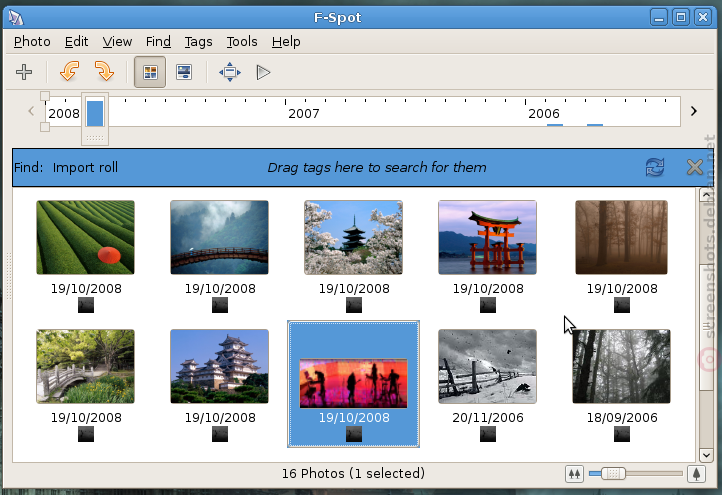Select the garden stone bridge photo
The width and height of the screenshot is (722, 495).
[x=86, y=367]
